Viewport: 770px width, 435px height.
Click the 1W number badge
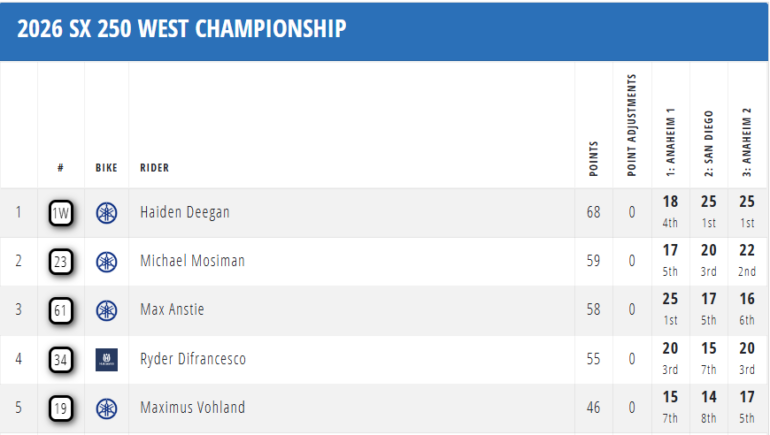[60, 212]
